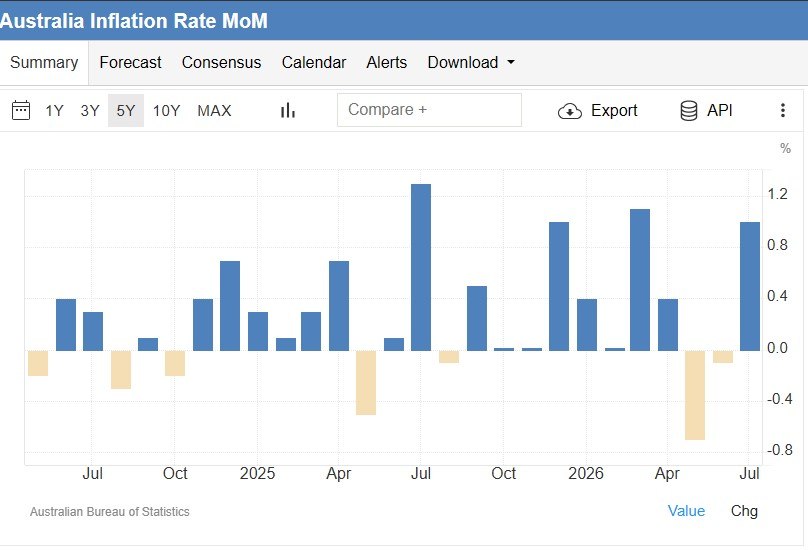
Task: Switch to the Forecast tab
Action: [130, 62]
